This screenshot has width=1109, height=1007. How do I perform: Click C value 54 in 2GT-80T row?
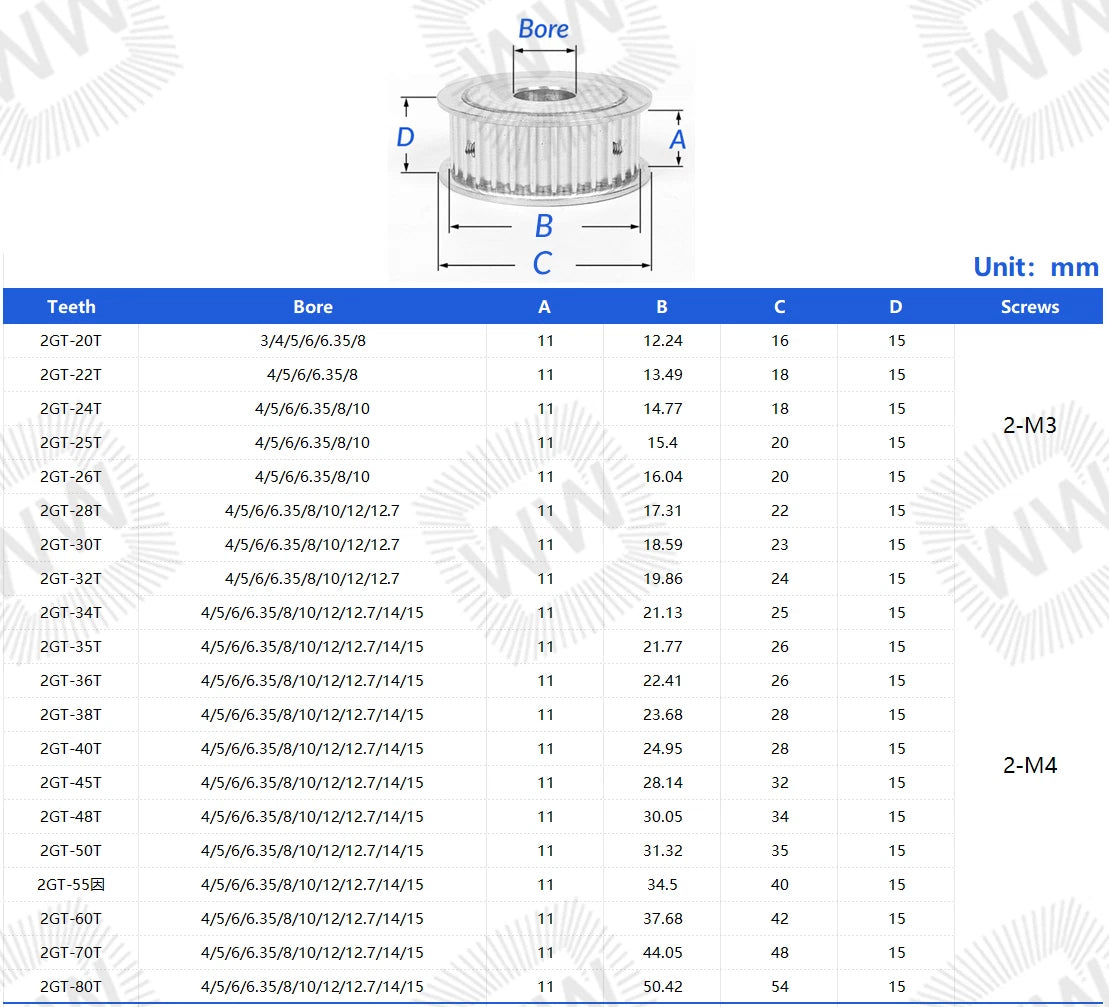pos(780,986)
